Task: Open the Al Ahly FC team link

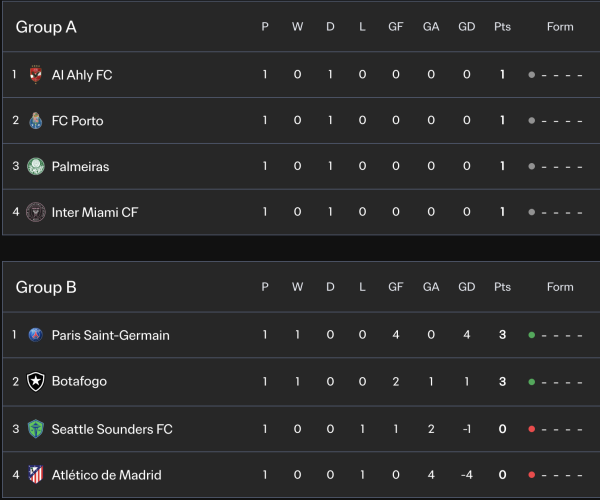Action: click(82, 75)
